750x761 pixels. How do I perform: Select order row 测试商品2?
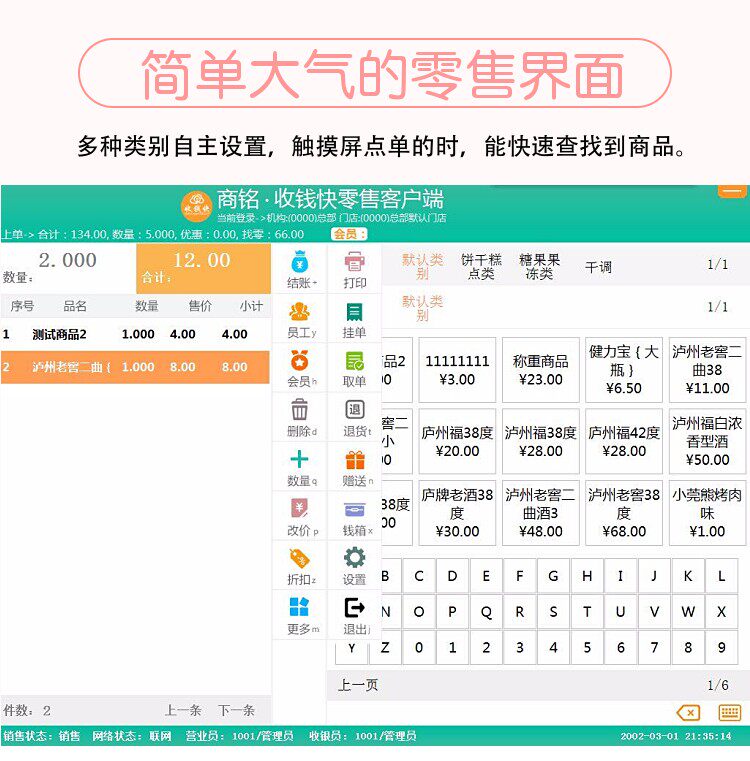click(135, 334)
